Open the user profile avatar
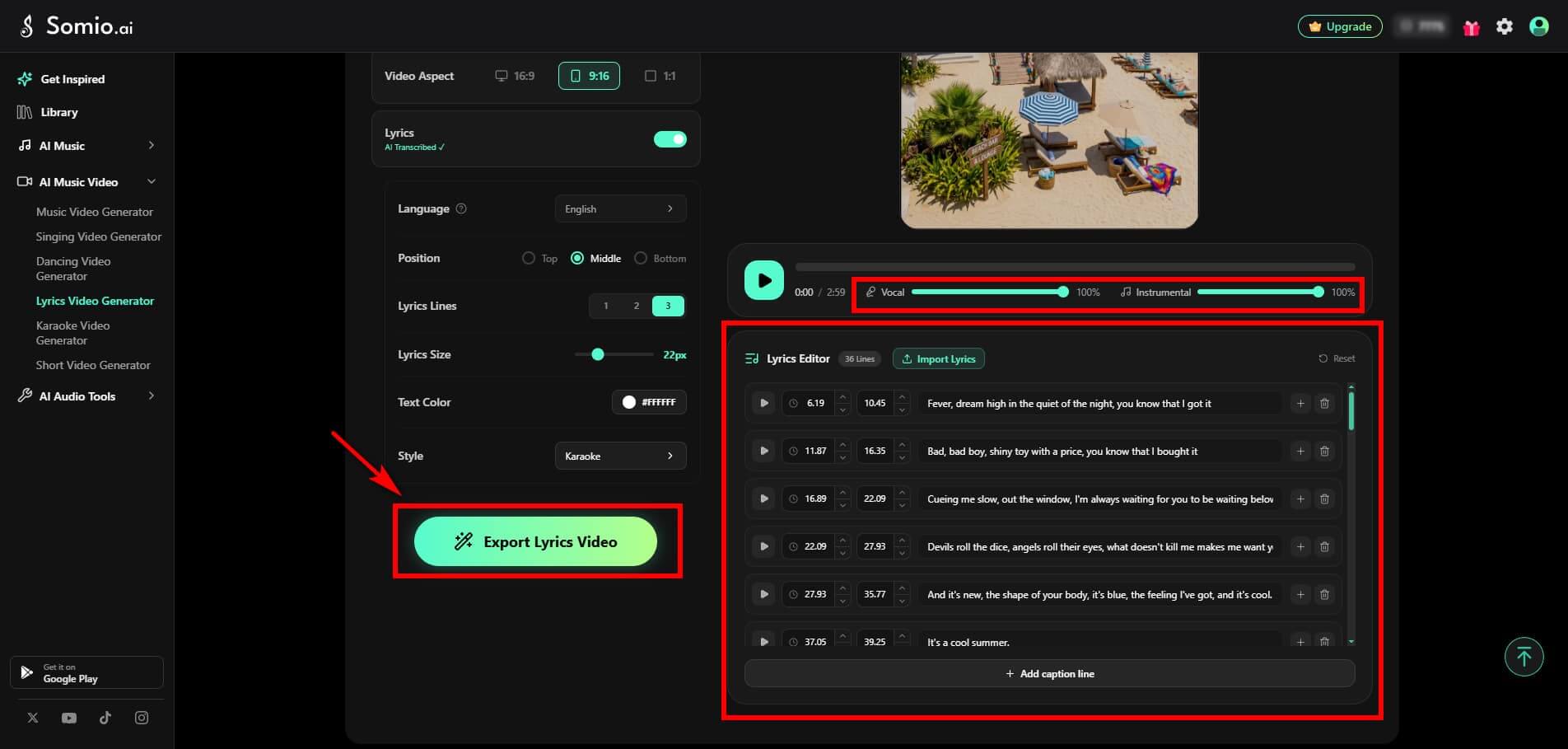Screen dimensions: 1568x749 (1538, 26)
